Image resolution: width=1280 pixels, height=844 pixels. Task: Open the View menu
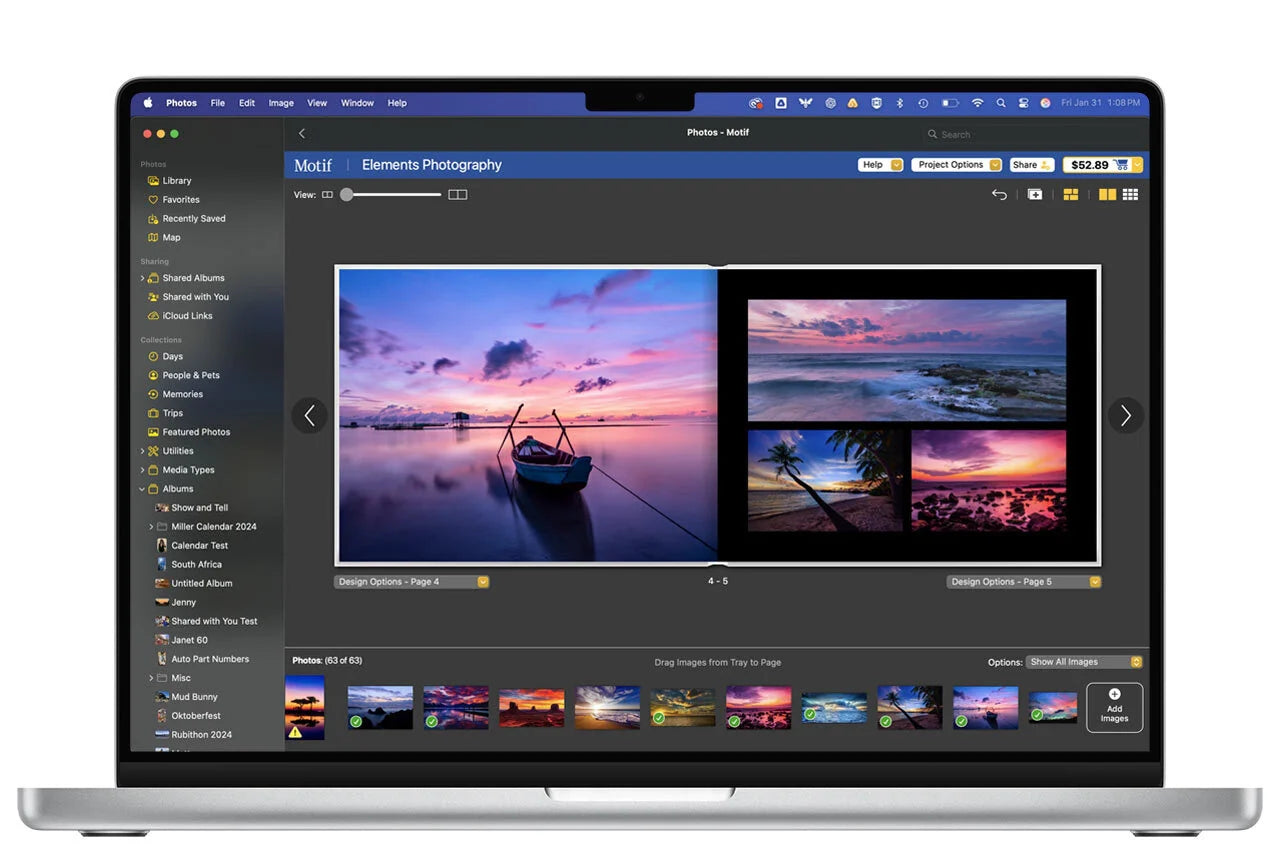click(x=317, y=103)
